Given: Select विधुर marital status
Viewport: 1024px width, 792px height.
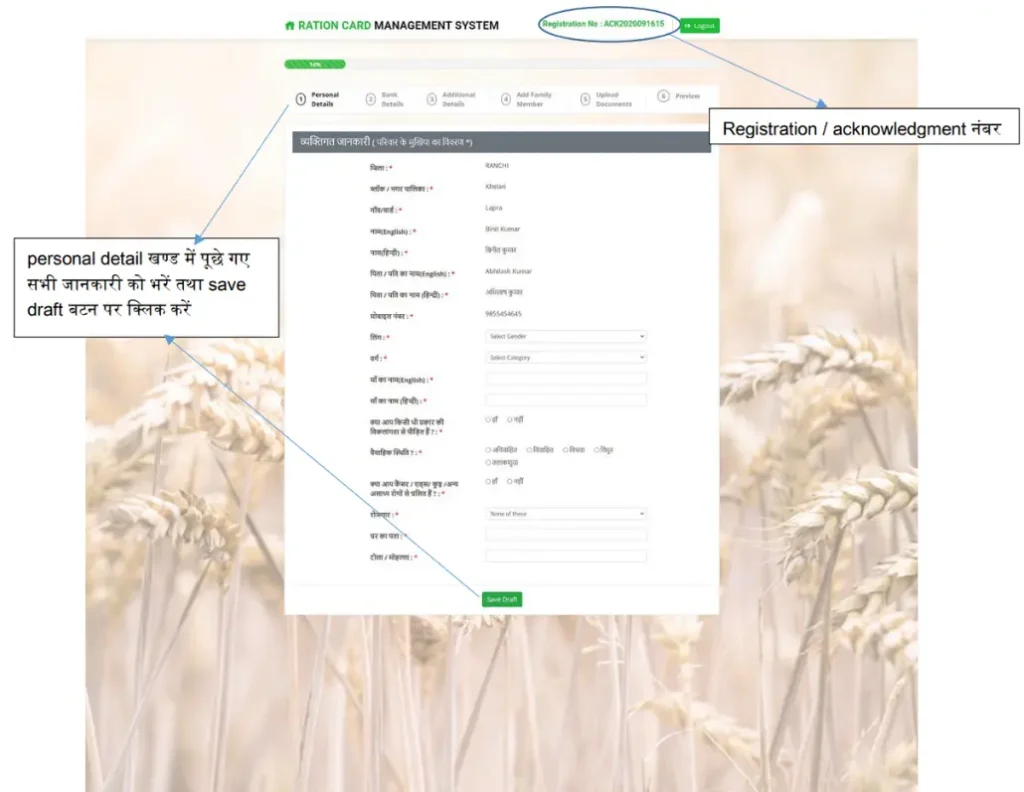Looking at the screenshot, I should click(x=596, y=450).
